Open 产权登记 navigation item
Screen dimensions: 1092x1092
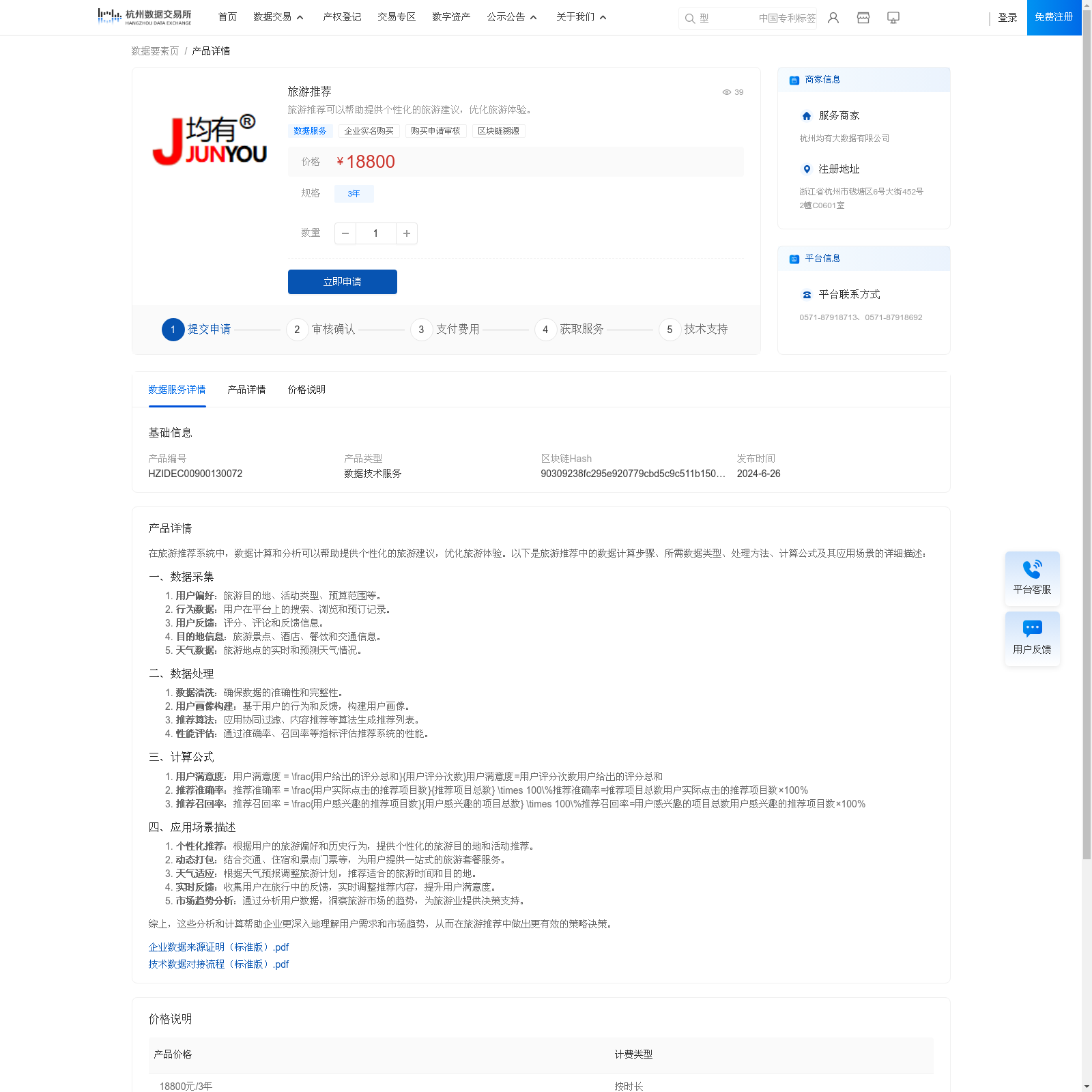click(342, 17)
